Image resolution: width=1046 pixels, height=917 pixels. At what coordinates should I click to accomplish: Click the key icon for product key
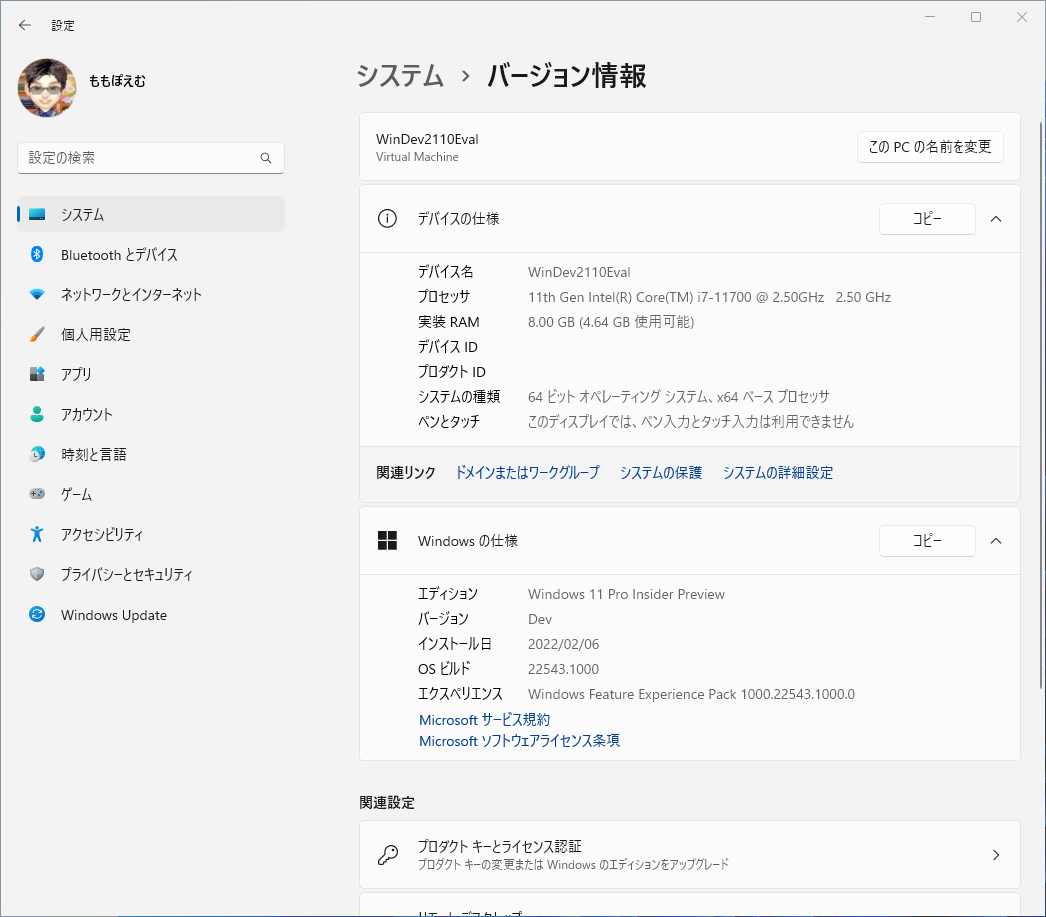(388, 854)
